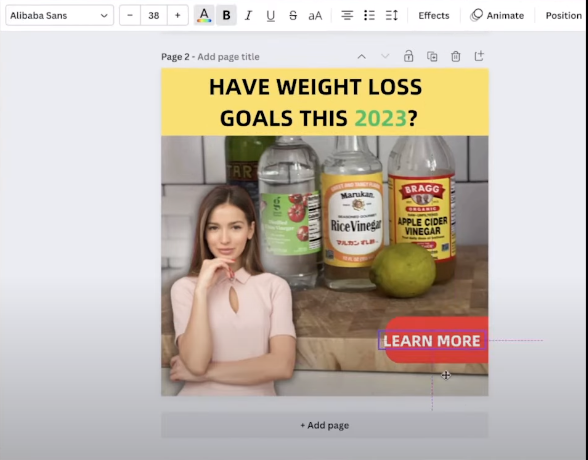Switch text to uppercase with aA
The width and height of the screenshot is (588, 460).
pyautogui.click(x=315, y=15)
